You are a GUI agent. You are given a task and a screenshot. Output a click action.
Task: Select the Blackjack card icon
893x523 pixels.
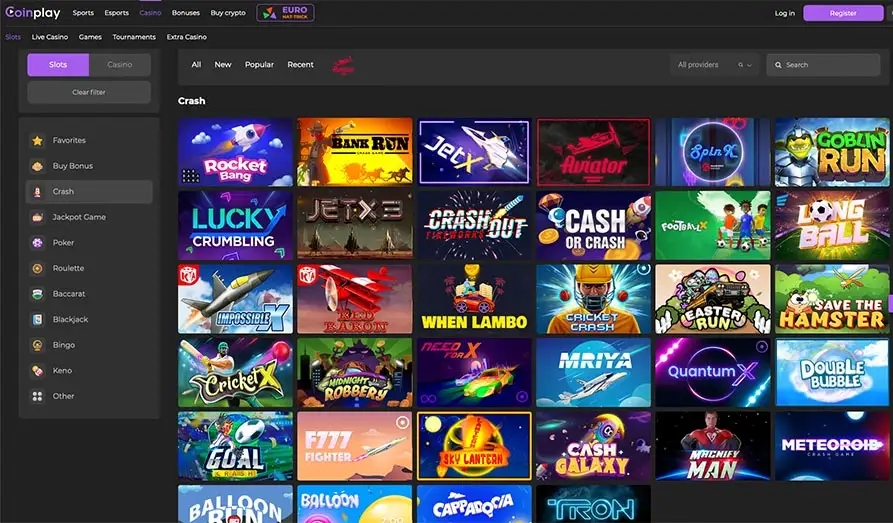[37, 319]
